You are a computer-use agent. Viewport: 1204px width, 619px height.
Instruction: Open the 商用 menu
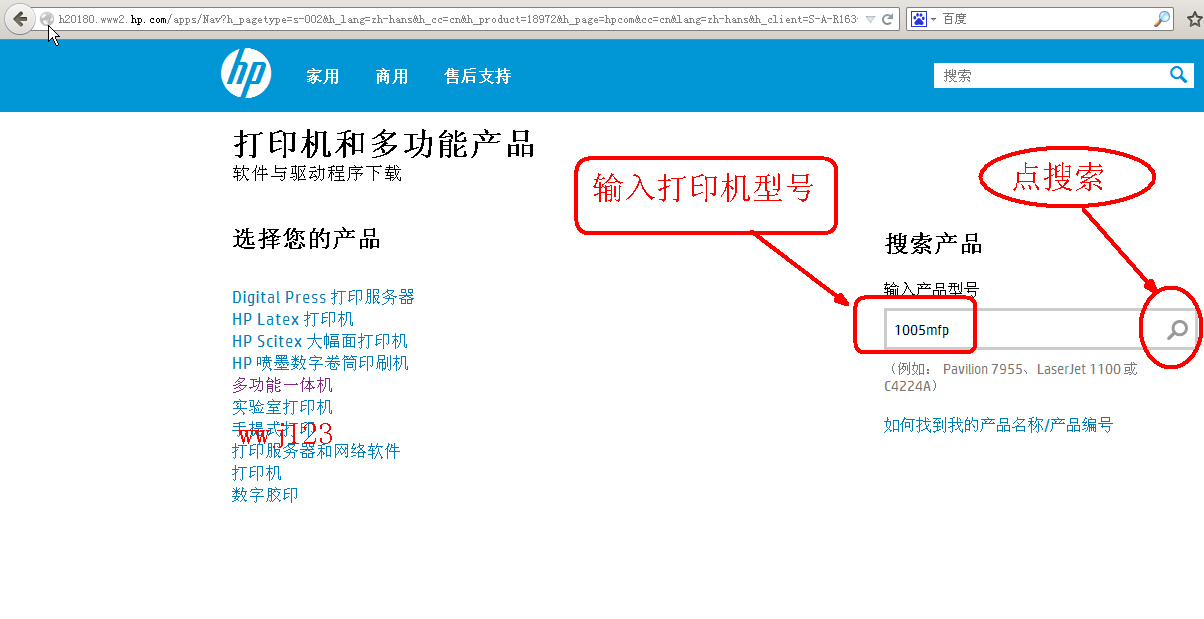[392, 76]
